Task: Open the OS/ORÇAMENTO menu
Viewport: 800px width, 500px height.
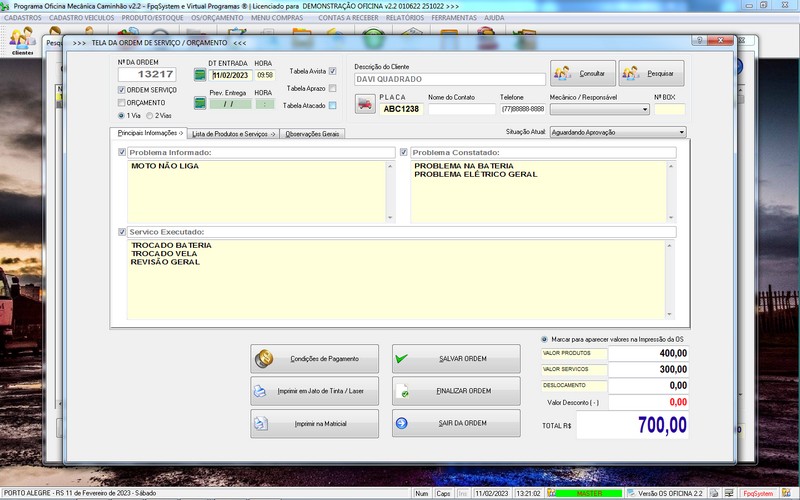Action: 217,18
